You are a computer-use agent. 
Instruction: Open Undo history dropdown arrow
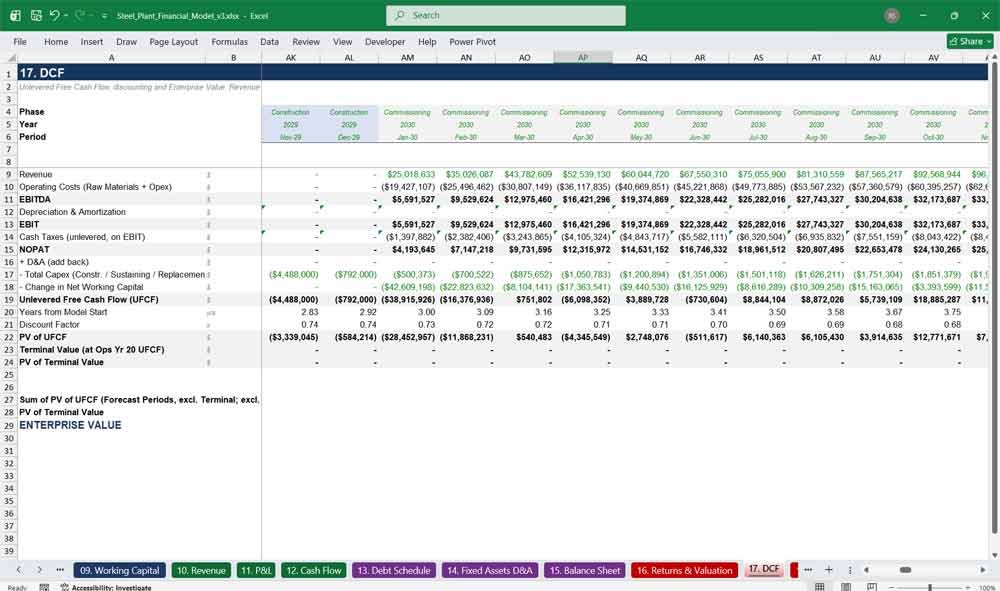(65, 15)
